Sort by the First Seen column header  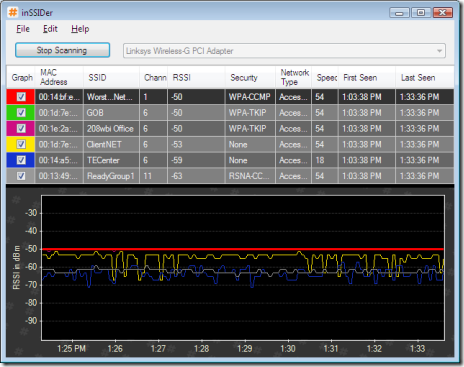pos(367,77)
